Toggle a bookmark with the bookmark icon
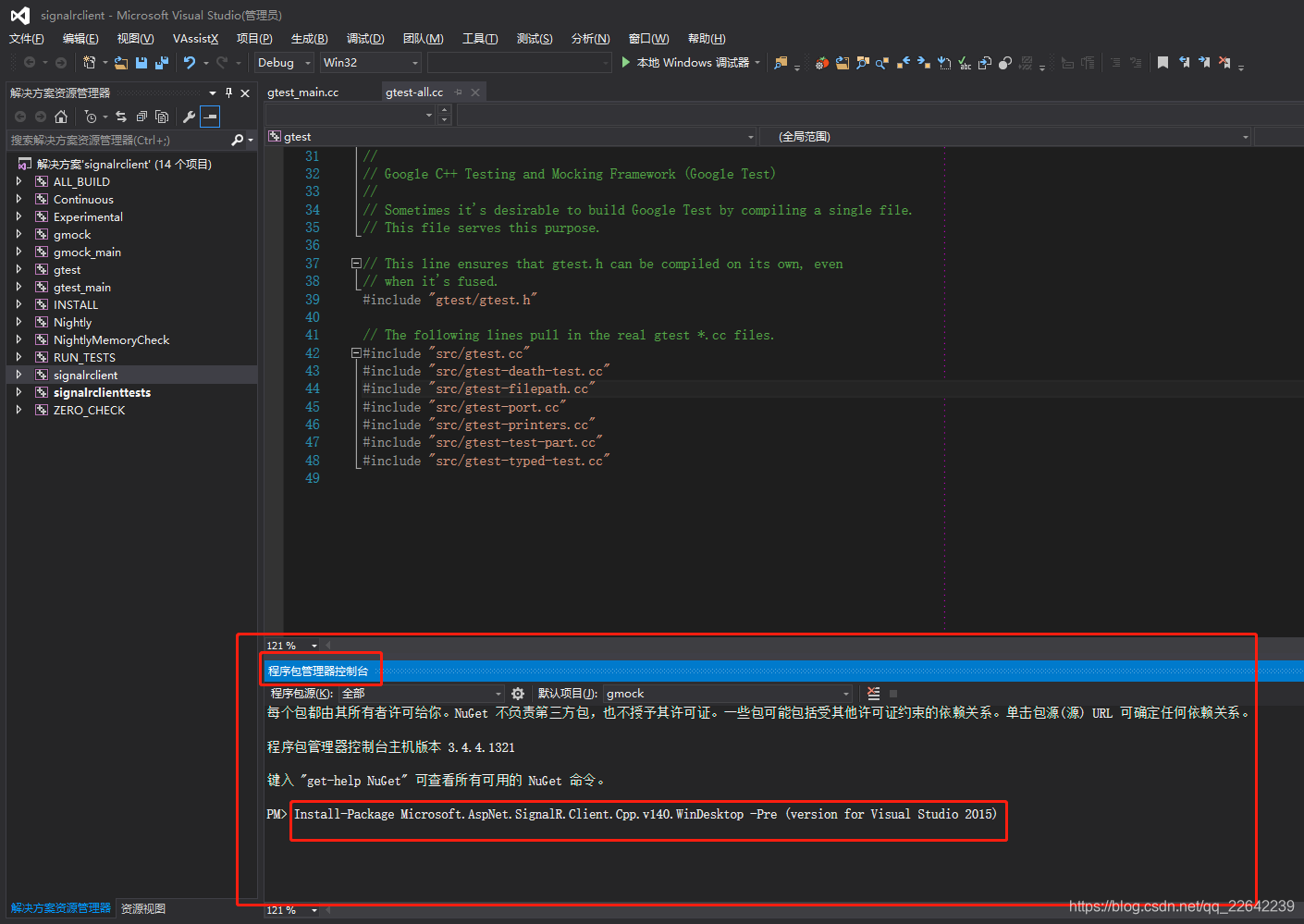The width and height of the screenshot is (1304, 924). pyautogui.click(x=1161, y=62)
